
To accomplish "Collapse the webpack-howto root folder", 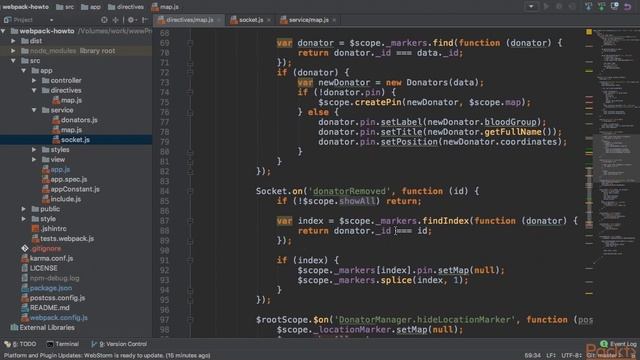I will (x=3, y=31).
